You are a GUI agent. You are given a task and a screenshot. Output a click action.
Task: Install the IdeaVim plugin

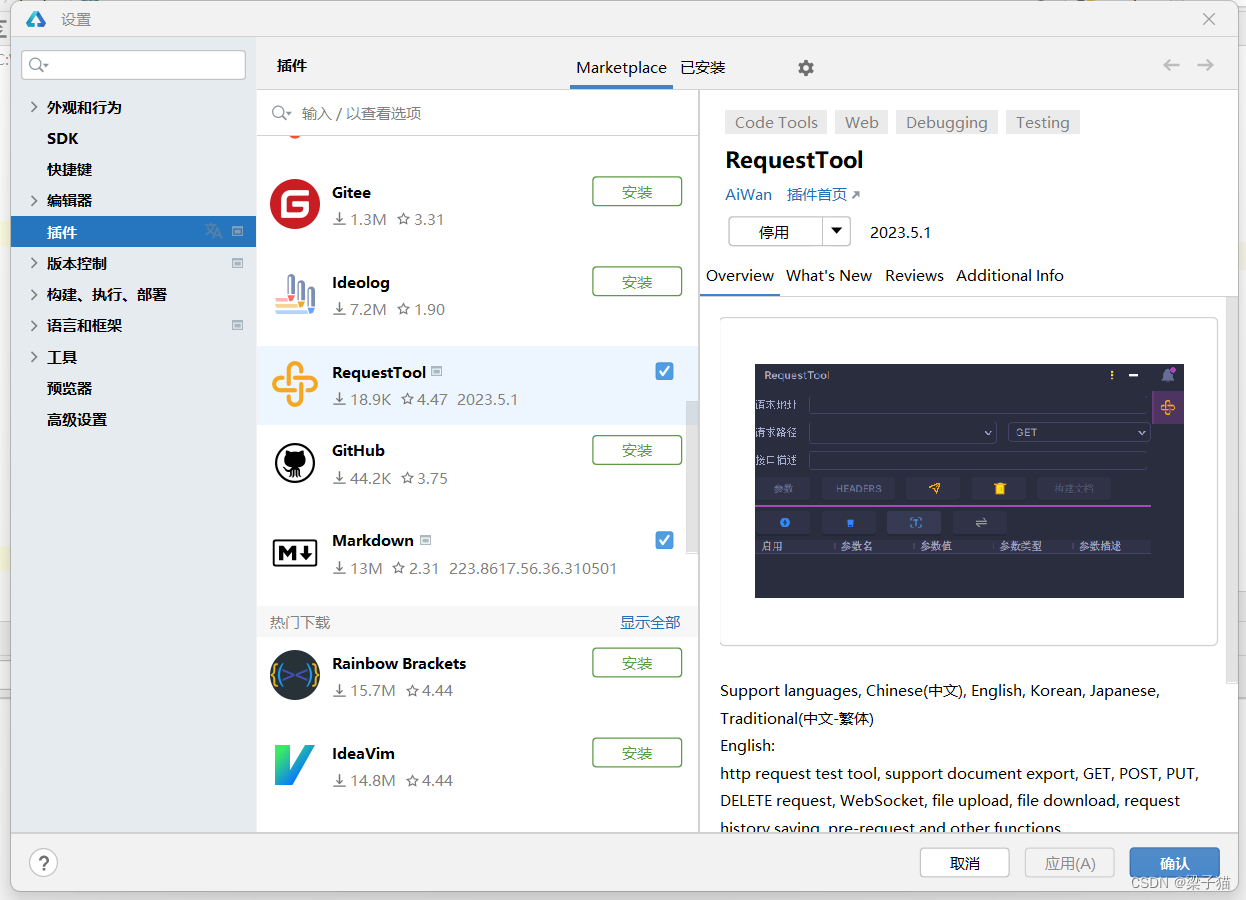point(637,753)
